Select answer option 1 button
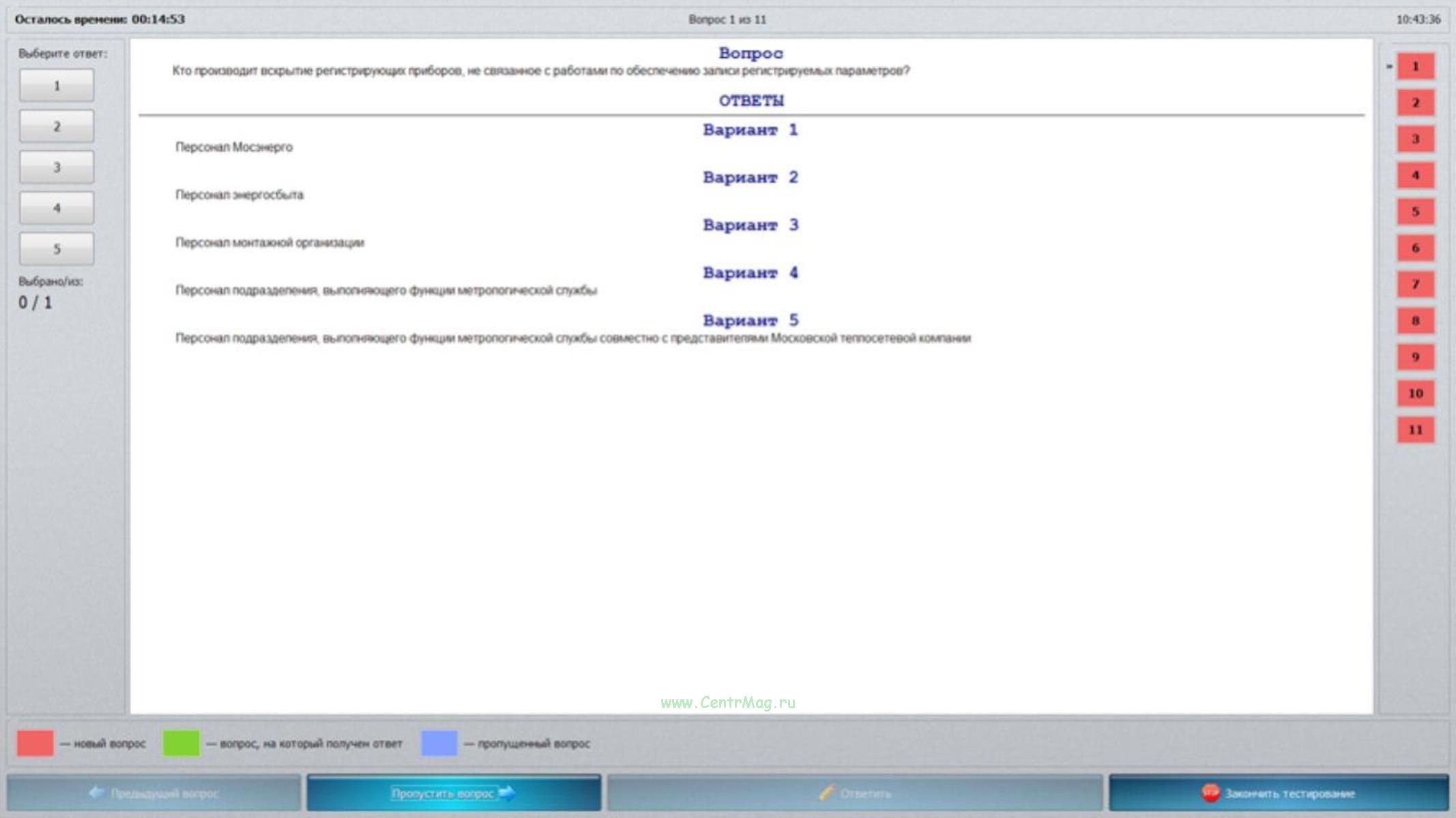 click(57, 86)
